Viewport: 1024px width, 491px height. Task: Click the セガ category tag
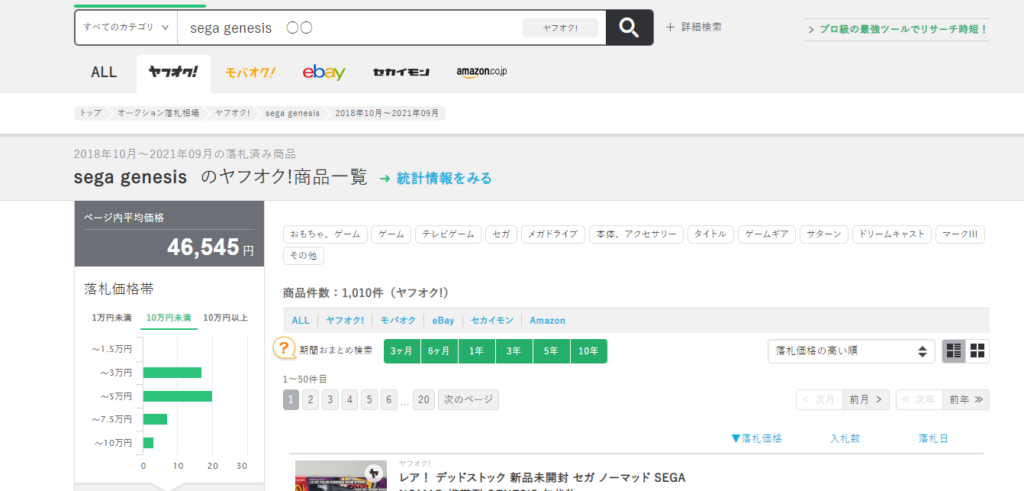pyautogui.click(x=501, y=234)
